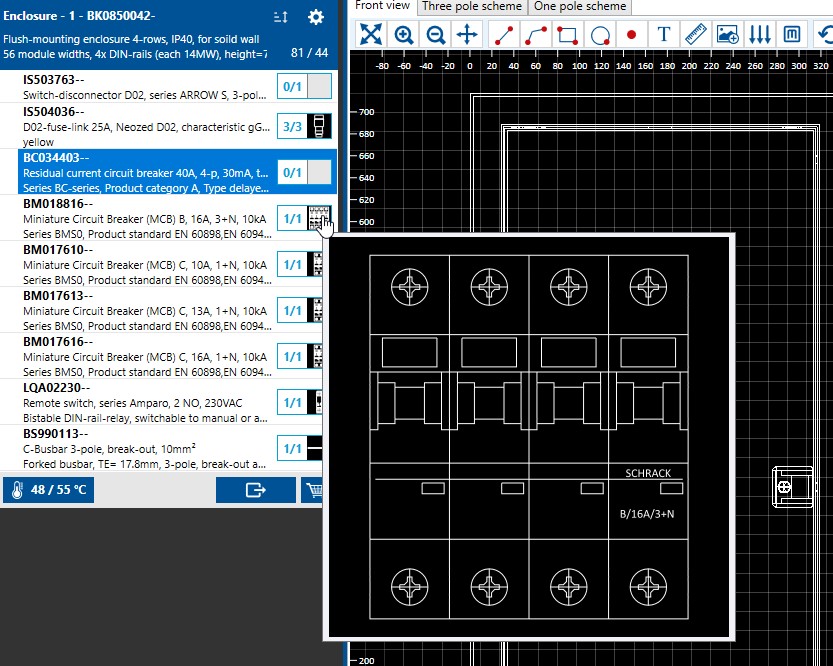Screen dimensions: 833x666
Task: Click the sort order icon in enclosure header
Action: pyautogui.click(x=281, y=17)
